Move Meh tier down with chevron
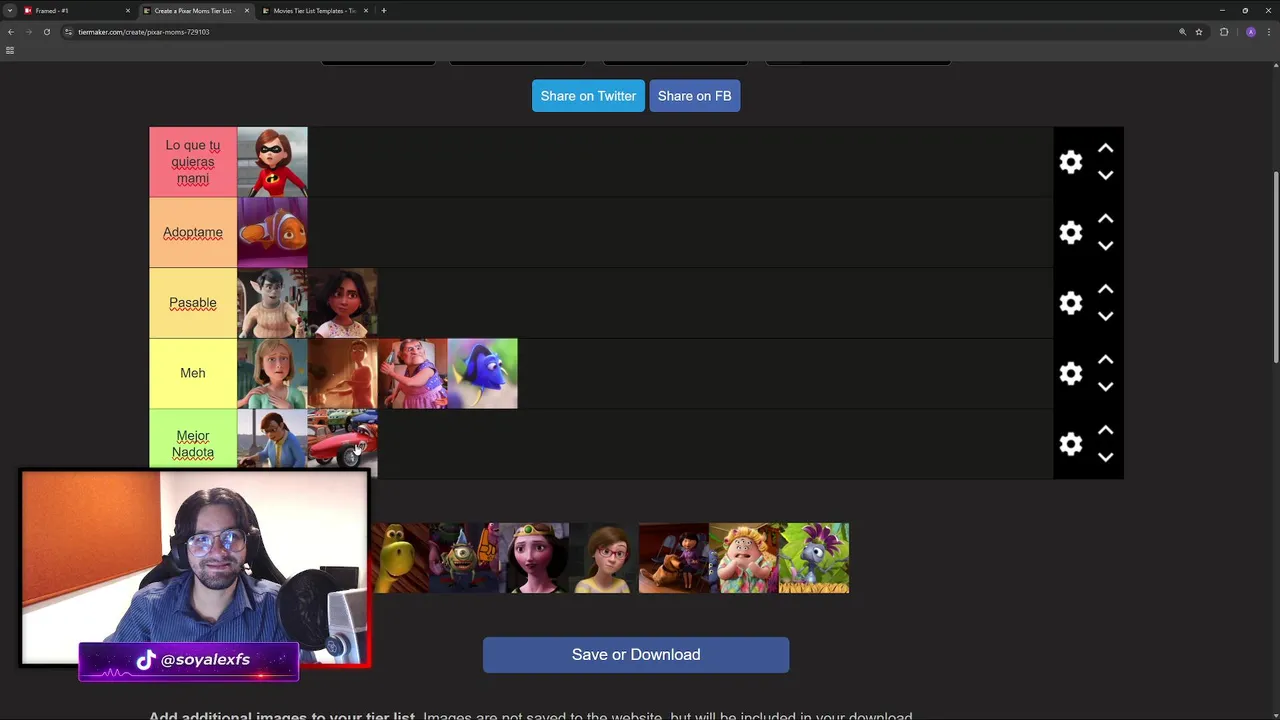Screen dimensions: 1280x720 1105,386
